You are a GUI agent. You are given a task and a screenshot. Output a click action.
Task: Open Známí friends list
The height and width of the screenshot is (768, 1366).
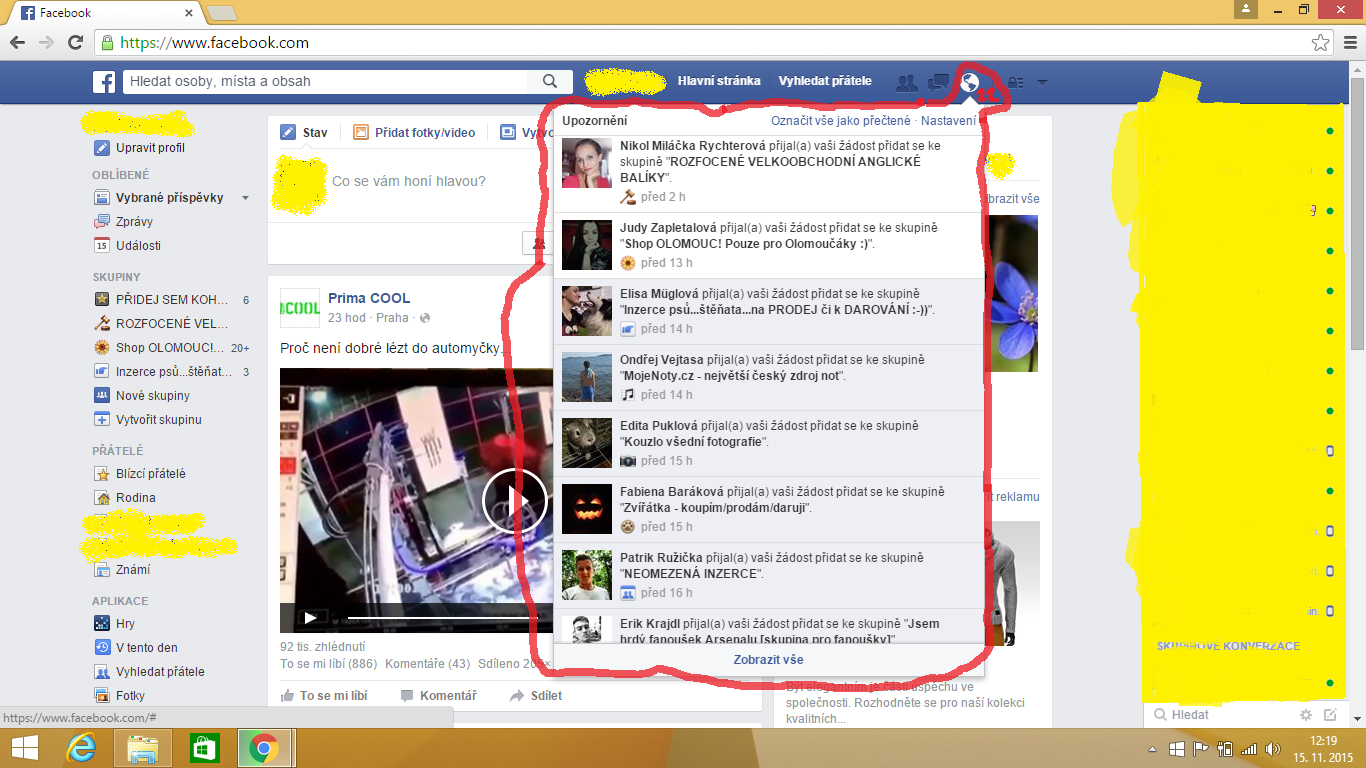133,570
